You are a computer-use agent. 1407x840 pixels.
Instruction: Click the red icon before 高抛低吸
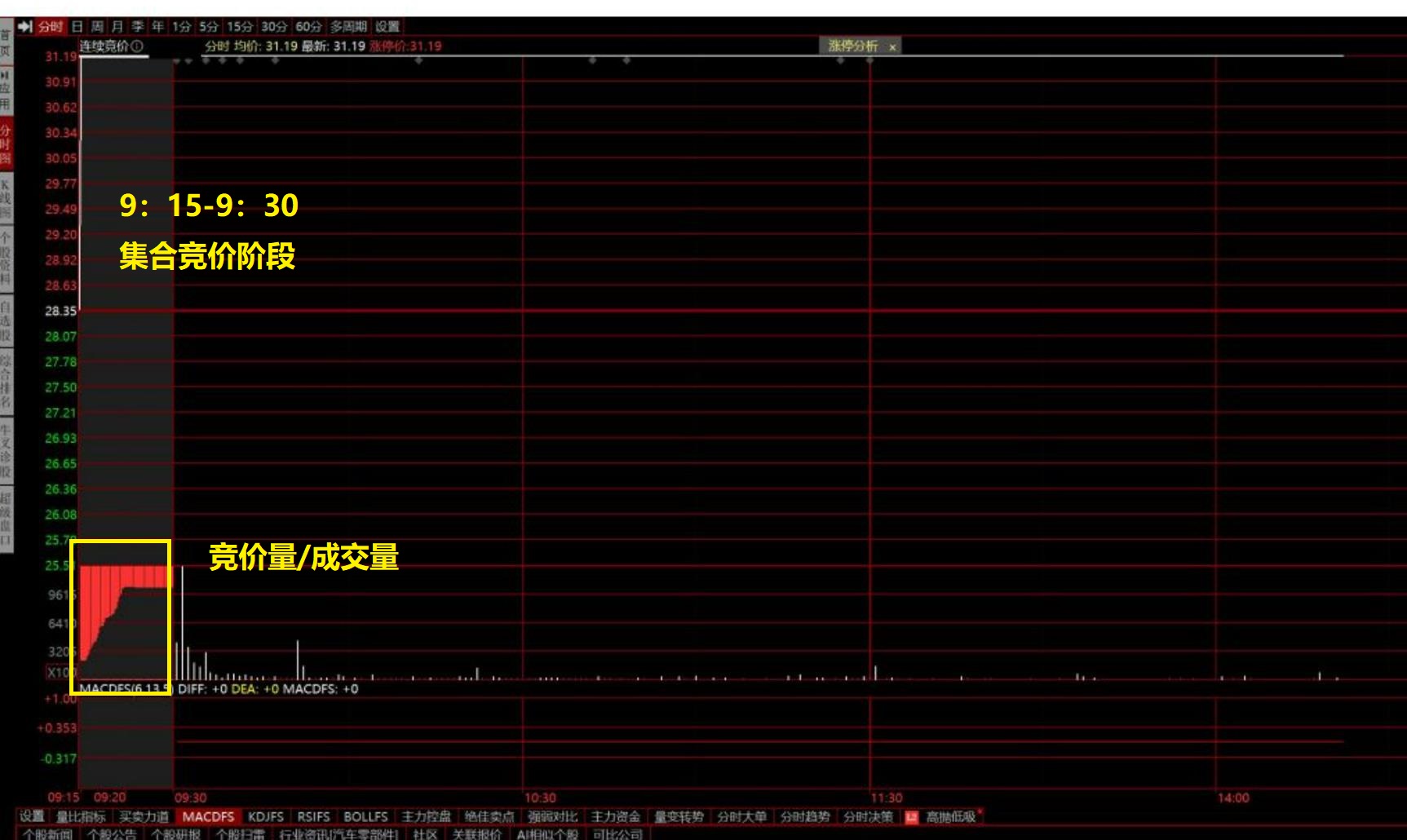911,816
